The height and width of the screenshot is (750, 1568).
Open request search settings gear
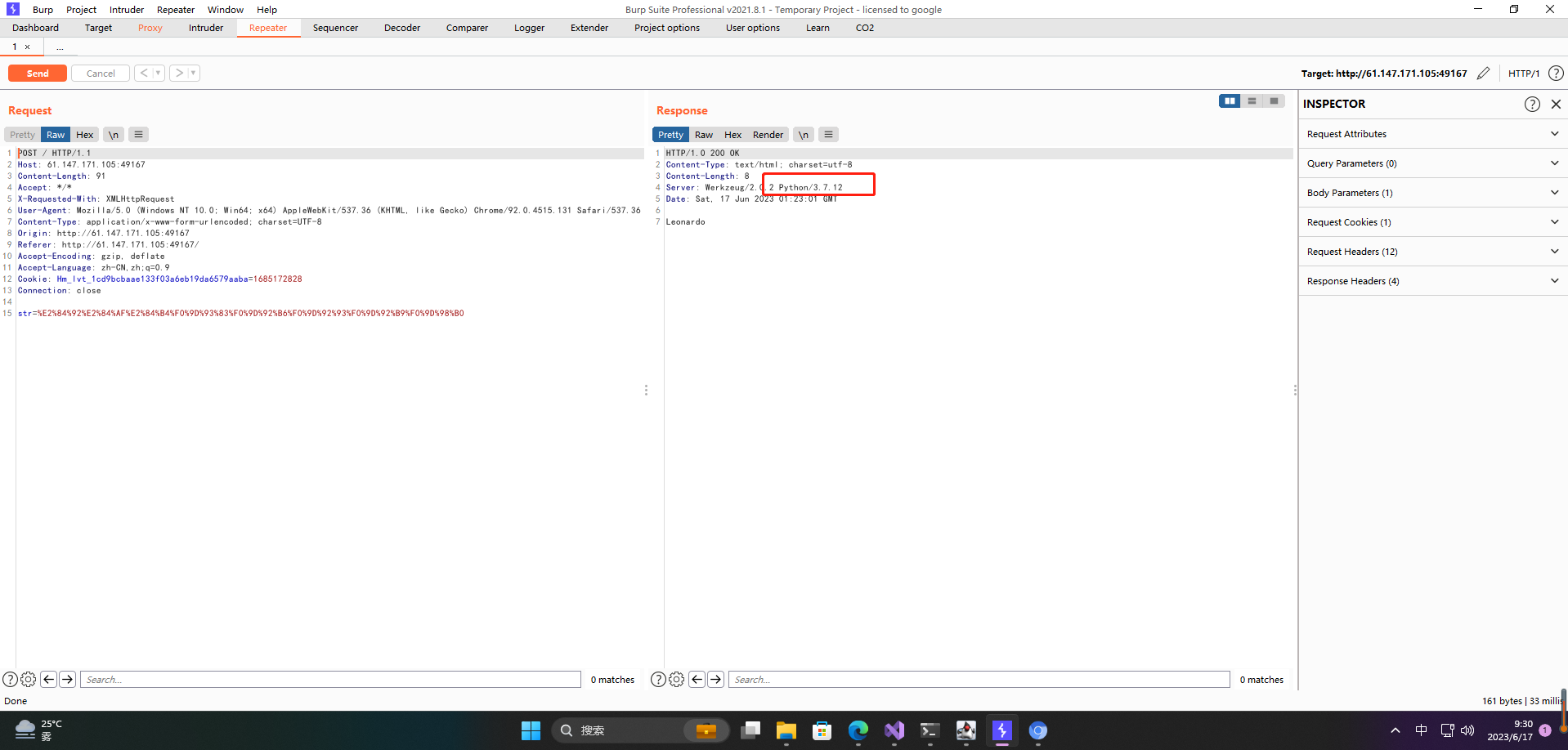coord(28,679)
